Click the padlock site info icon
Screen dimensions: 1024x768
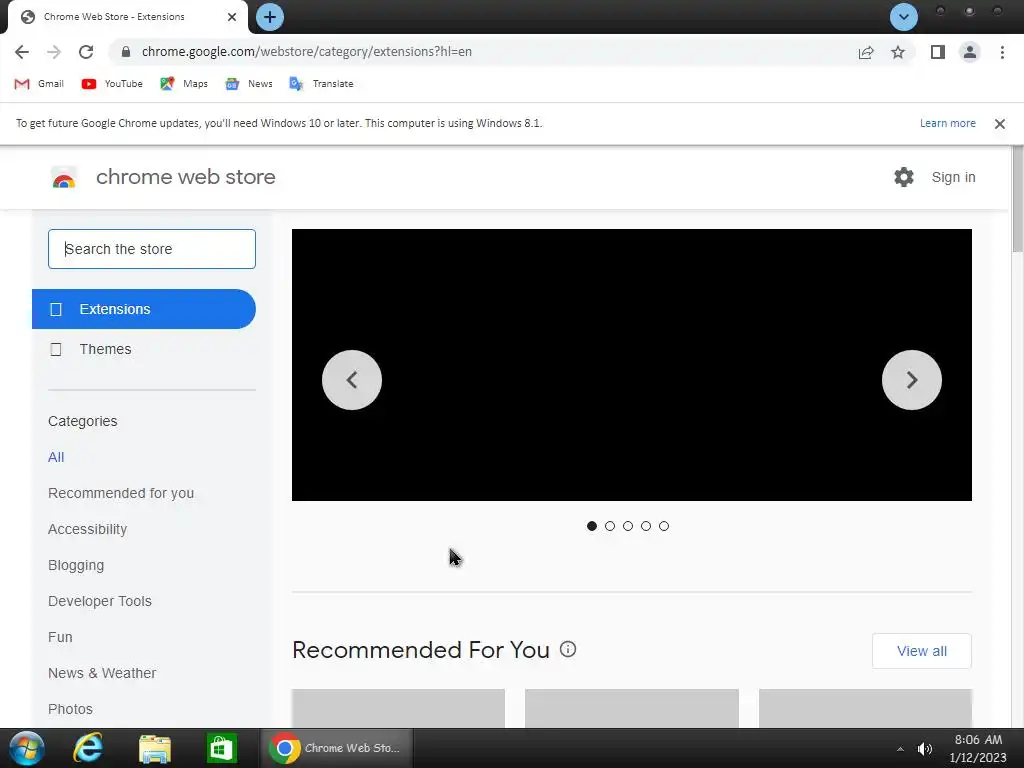click(126, 52)
